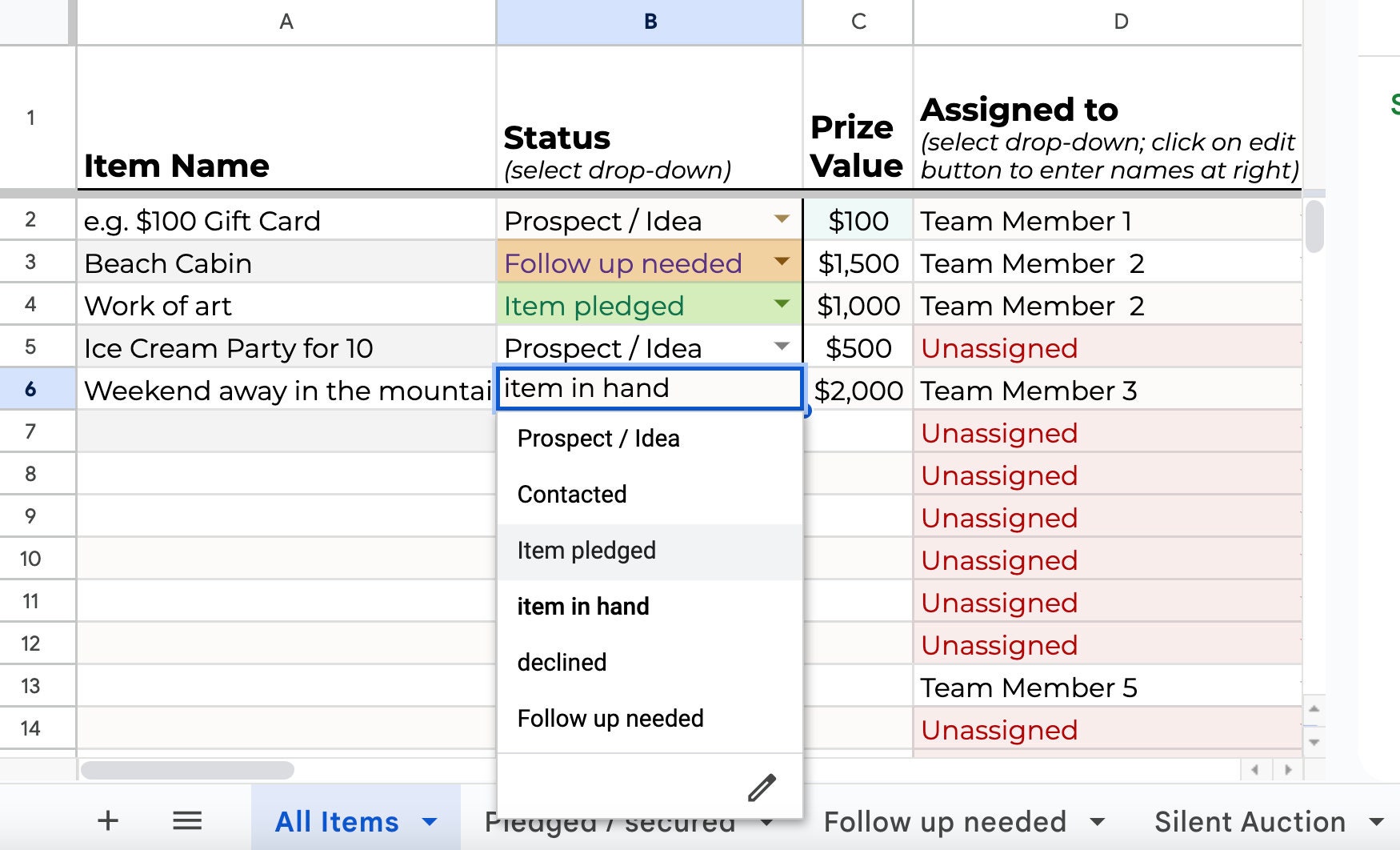
Task: Open the all sheets list icon
Action: tap(186, 820)
